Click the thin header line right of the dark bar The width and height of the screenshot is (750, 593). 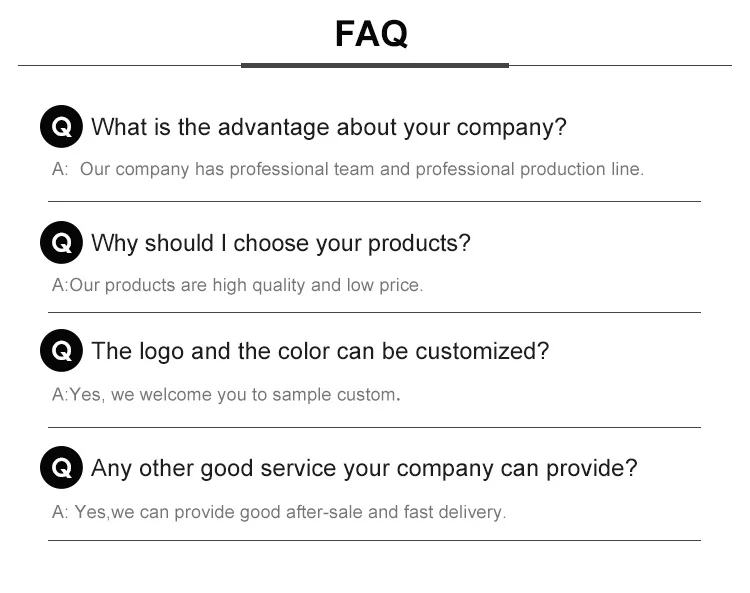[x=620, y=65]
